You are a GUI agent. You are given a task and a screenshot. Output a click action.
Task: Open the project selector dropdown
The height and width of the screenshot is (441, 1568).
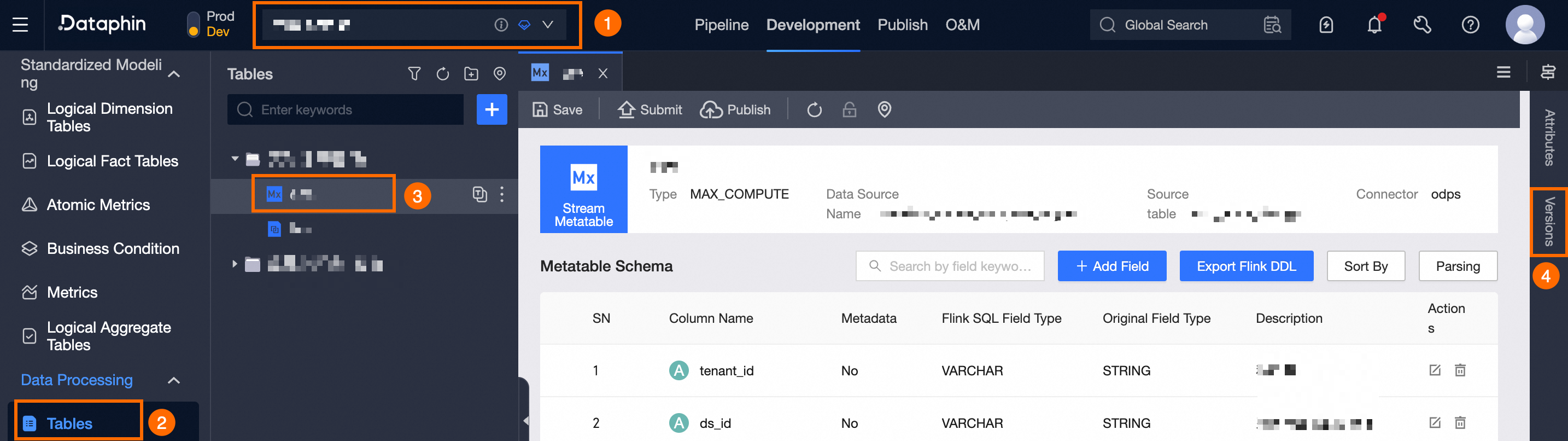click(547, 25)
